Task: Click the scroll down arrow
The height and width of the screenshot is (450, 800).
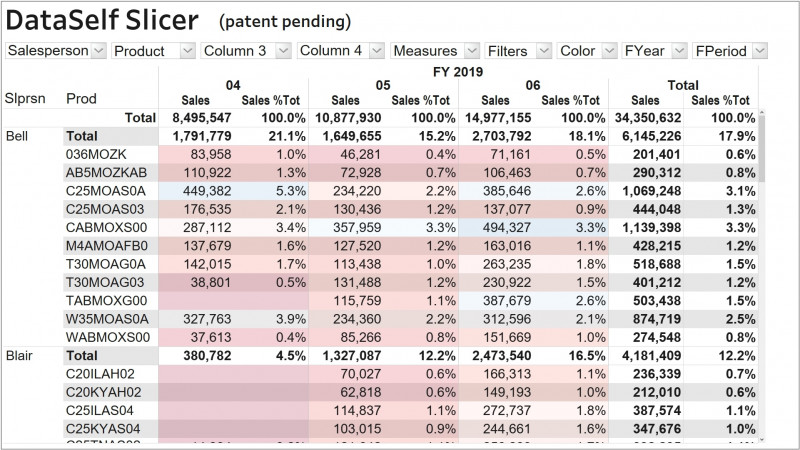Action: 762,439
